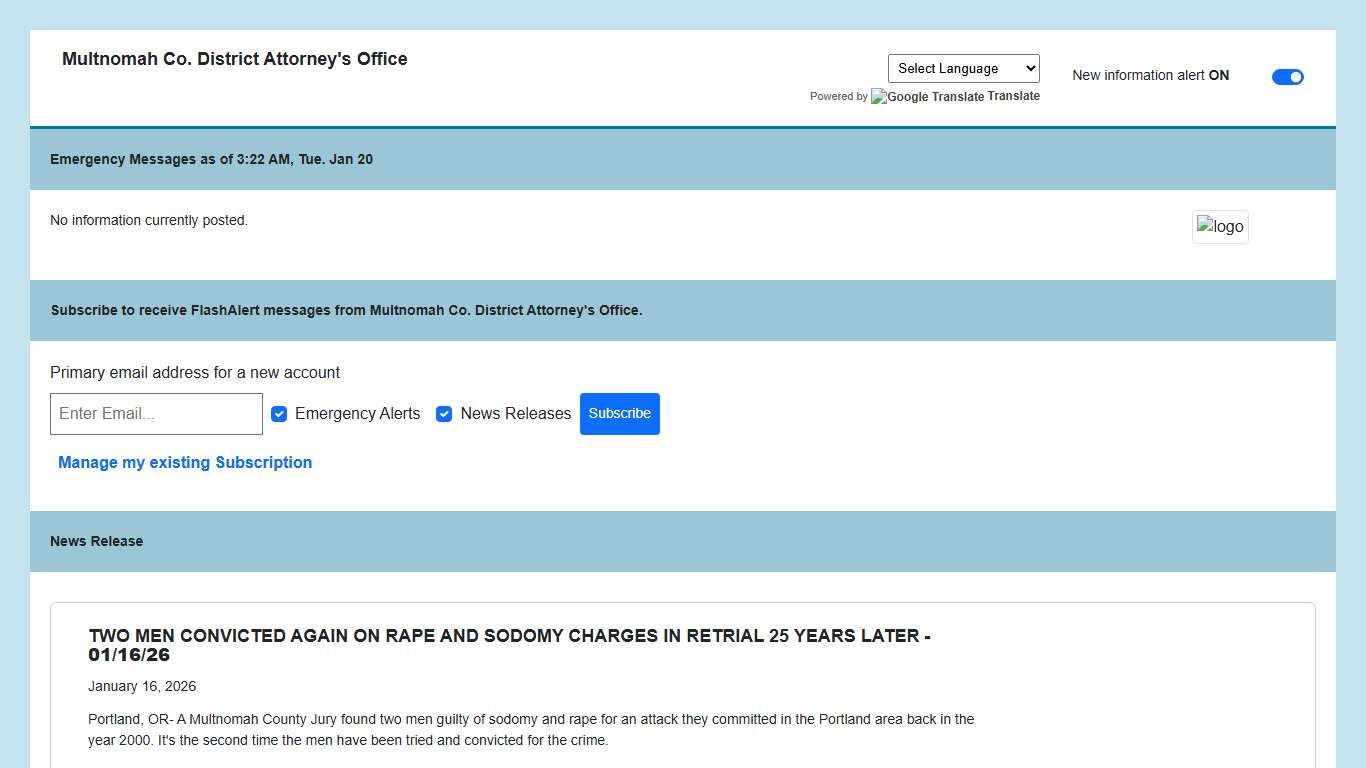Click the Google Translate logo image
This screenshot has height=768, width=1366.
pyautogui.click(x=927, y=97)
